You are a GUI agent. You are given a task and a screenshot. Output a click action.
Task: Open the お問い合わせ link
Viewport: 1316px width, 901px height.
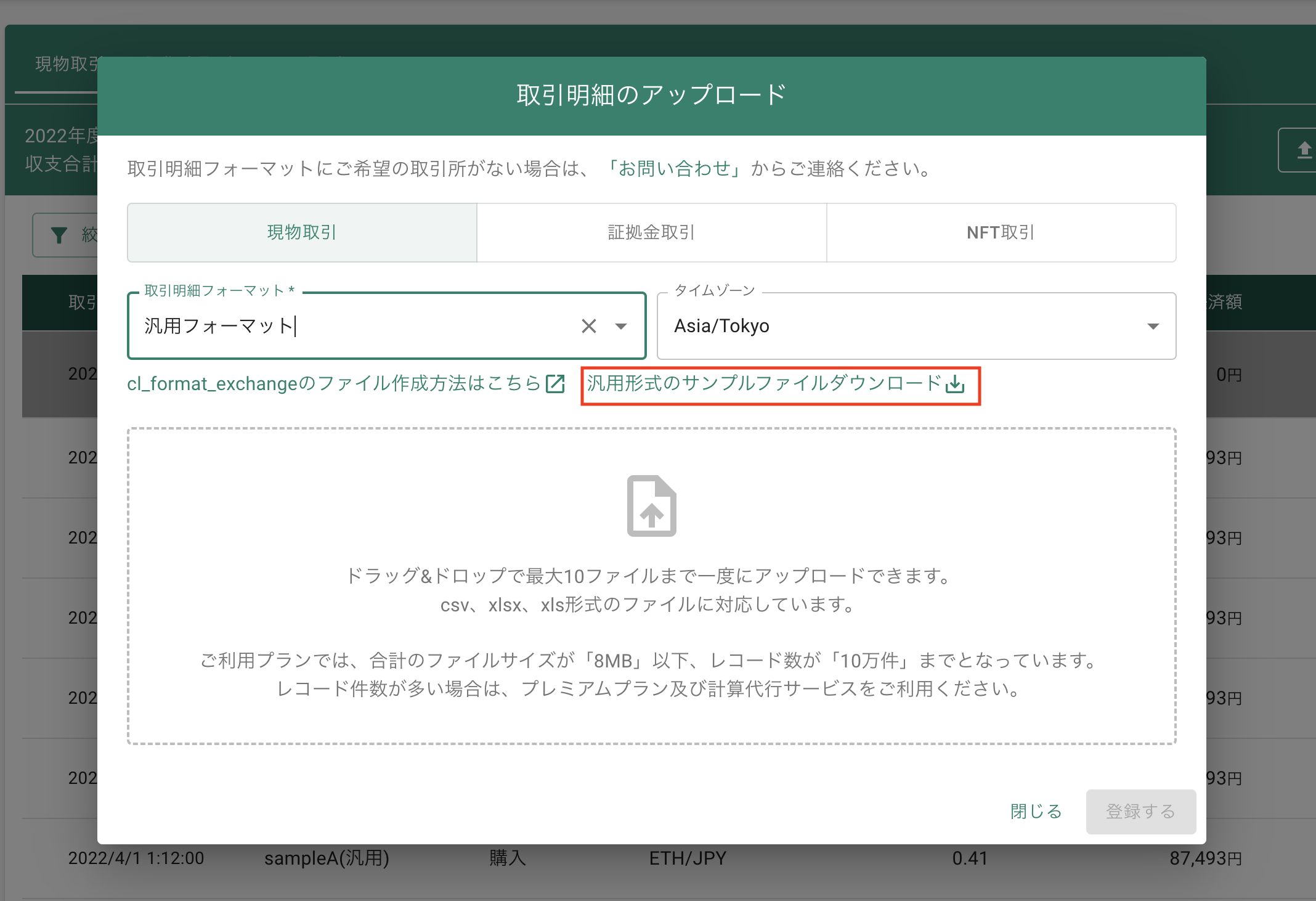pyautogui.click(x=674, y=168)
